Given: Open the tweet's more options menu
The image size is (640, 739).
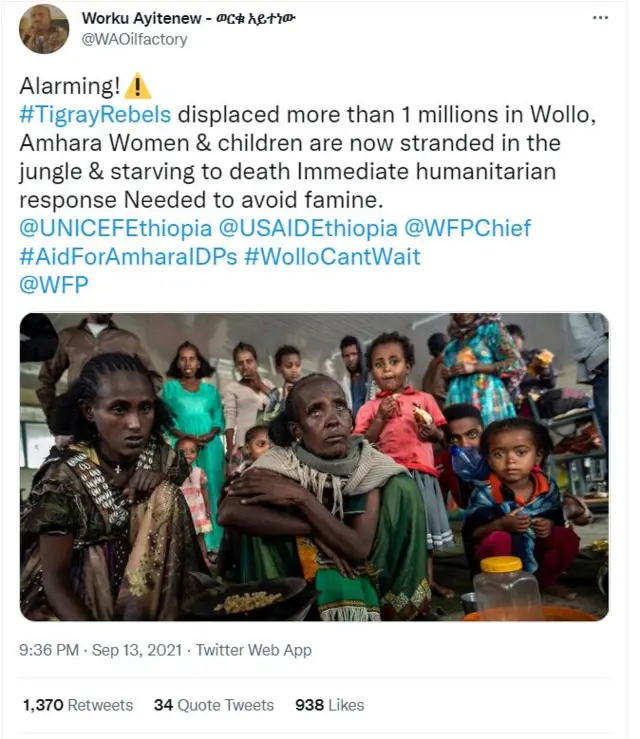Looking at the screenshot, I should (600, 19).
